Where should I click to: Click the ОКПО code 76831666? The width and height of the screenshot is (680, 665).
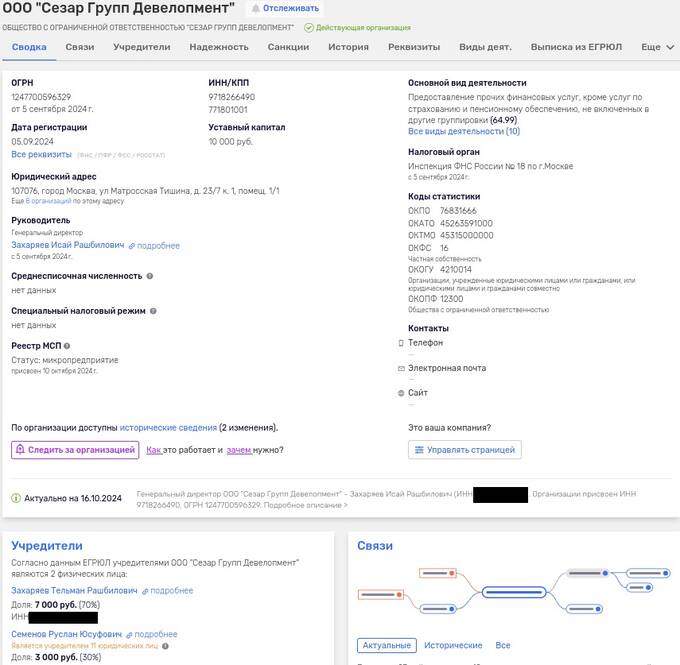tap(458, 211)
